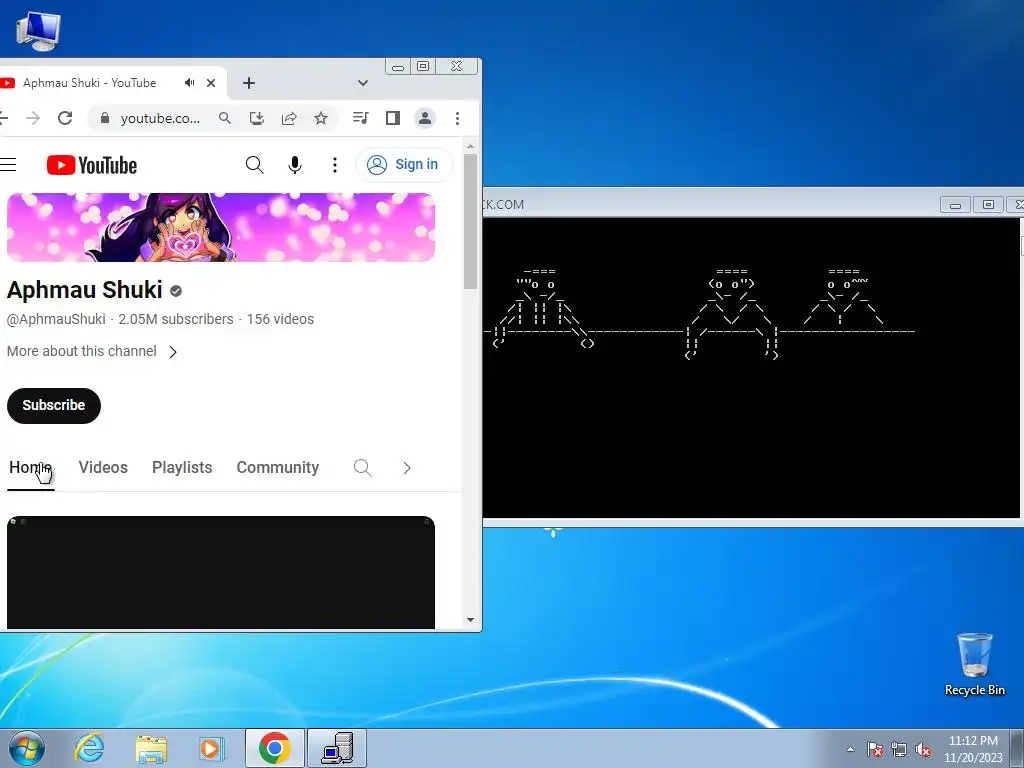Reload the page in Chrome
The width and height of the screenshot is (1024, 768).
(65, 118)
